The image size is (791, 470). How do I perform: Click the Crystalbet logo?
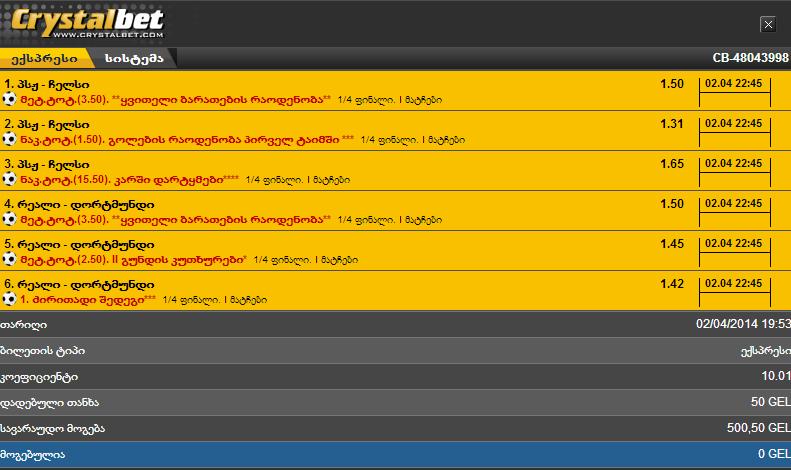[87, 23]
